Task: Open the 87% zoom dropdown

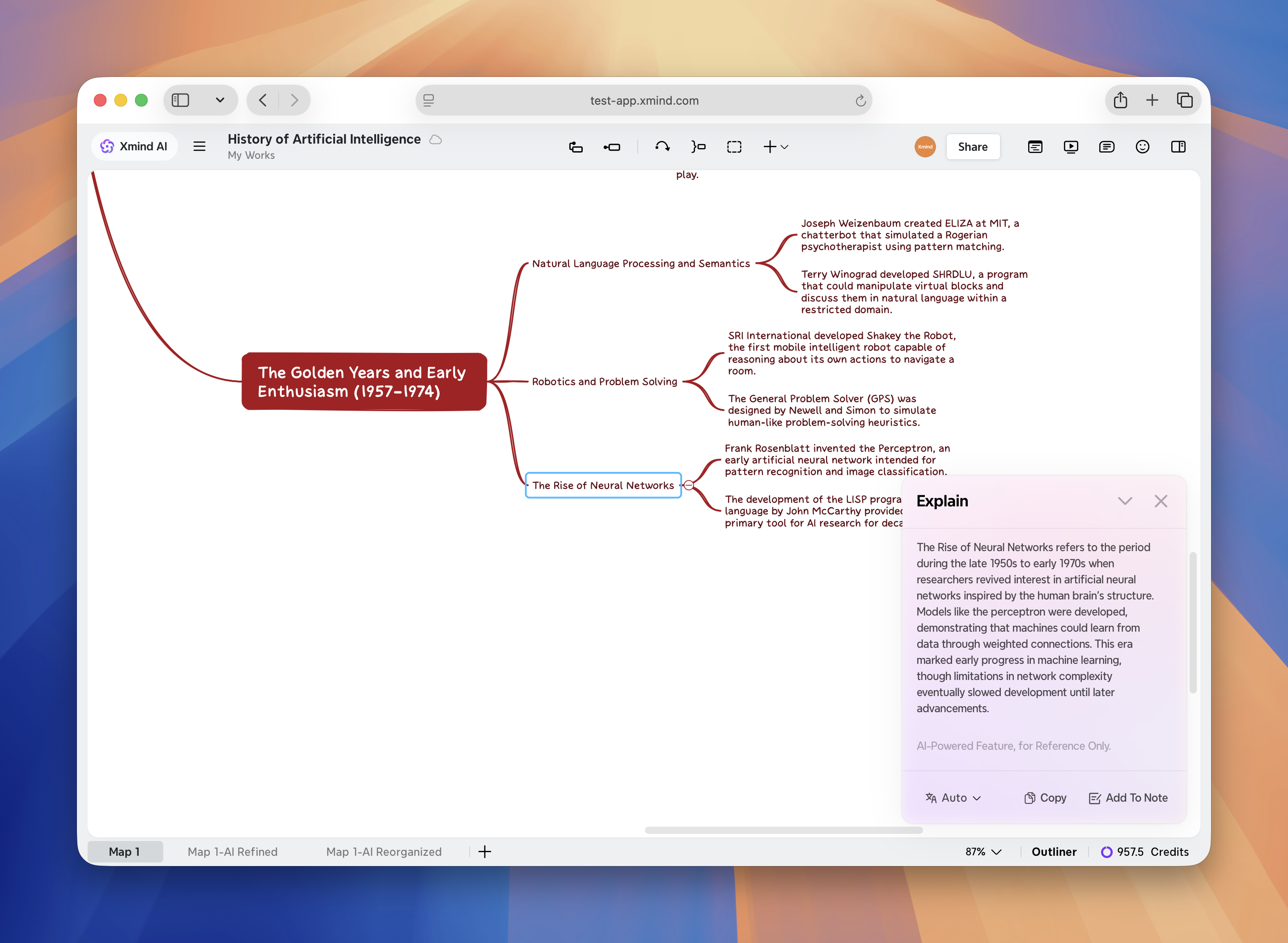Action: pos(983,852)
